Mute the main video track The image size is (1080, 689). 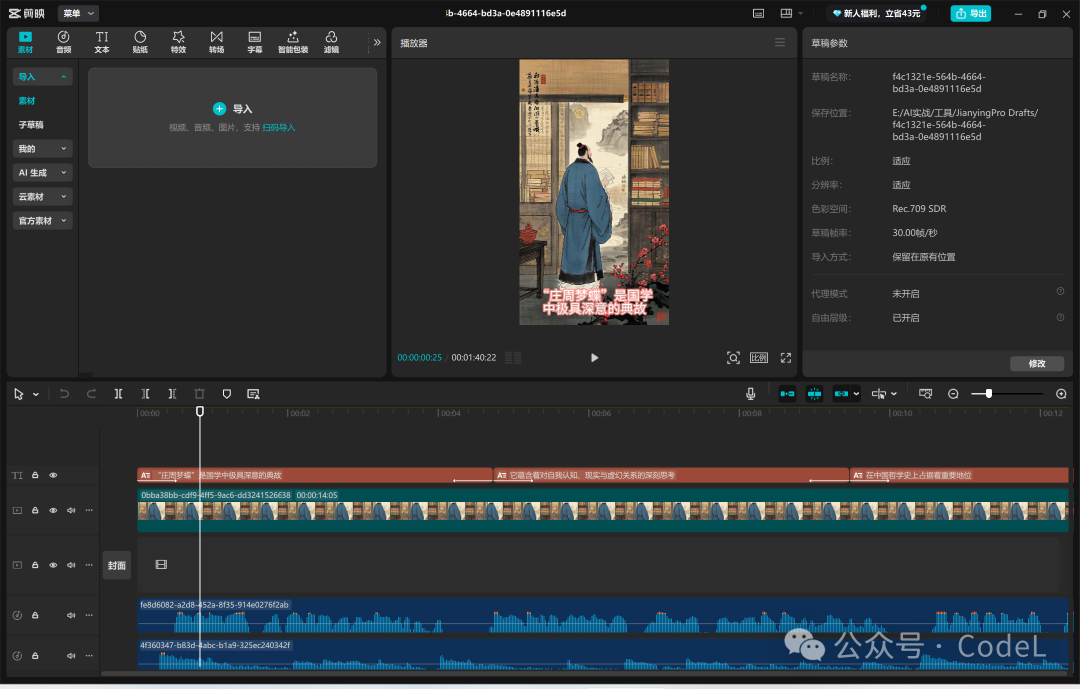tap(71, 511)
